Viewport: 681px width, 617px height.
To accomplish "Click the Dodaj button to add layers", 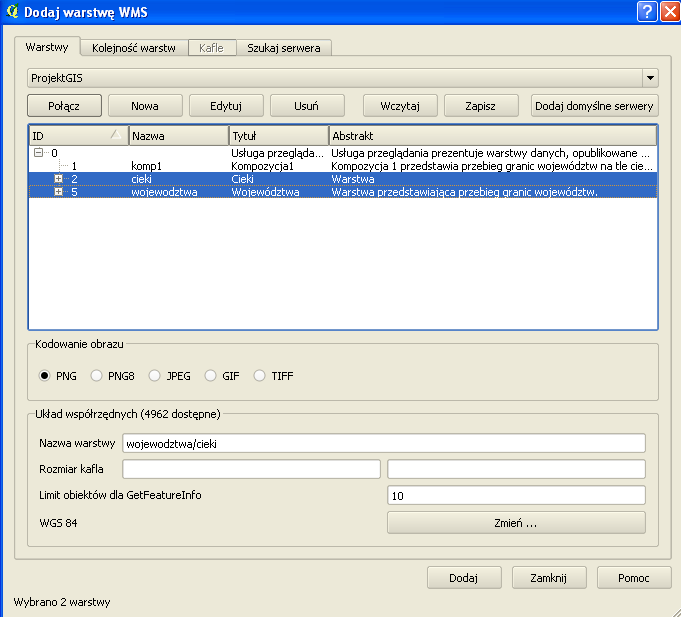I will (x=464, y=577).
